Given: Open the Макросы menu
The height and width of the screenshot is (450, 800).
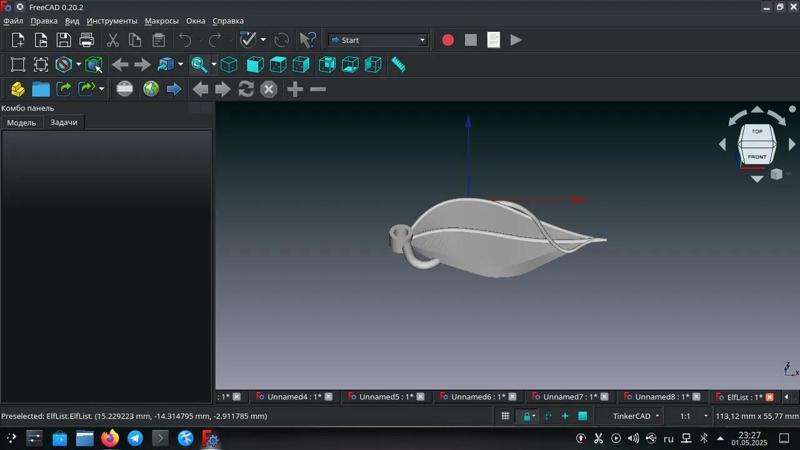Looking at the screenshot, I should point(161,21).
